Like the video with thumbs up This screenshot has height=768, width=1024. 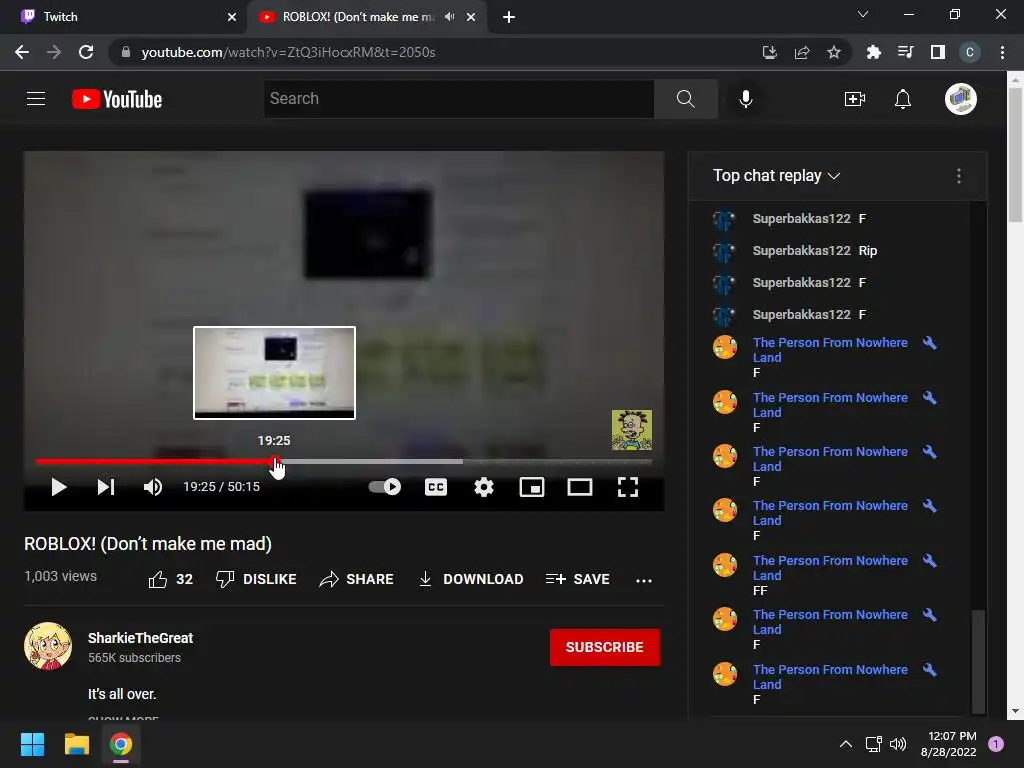point(170,579)
